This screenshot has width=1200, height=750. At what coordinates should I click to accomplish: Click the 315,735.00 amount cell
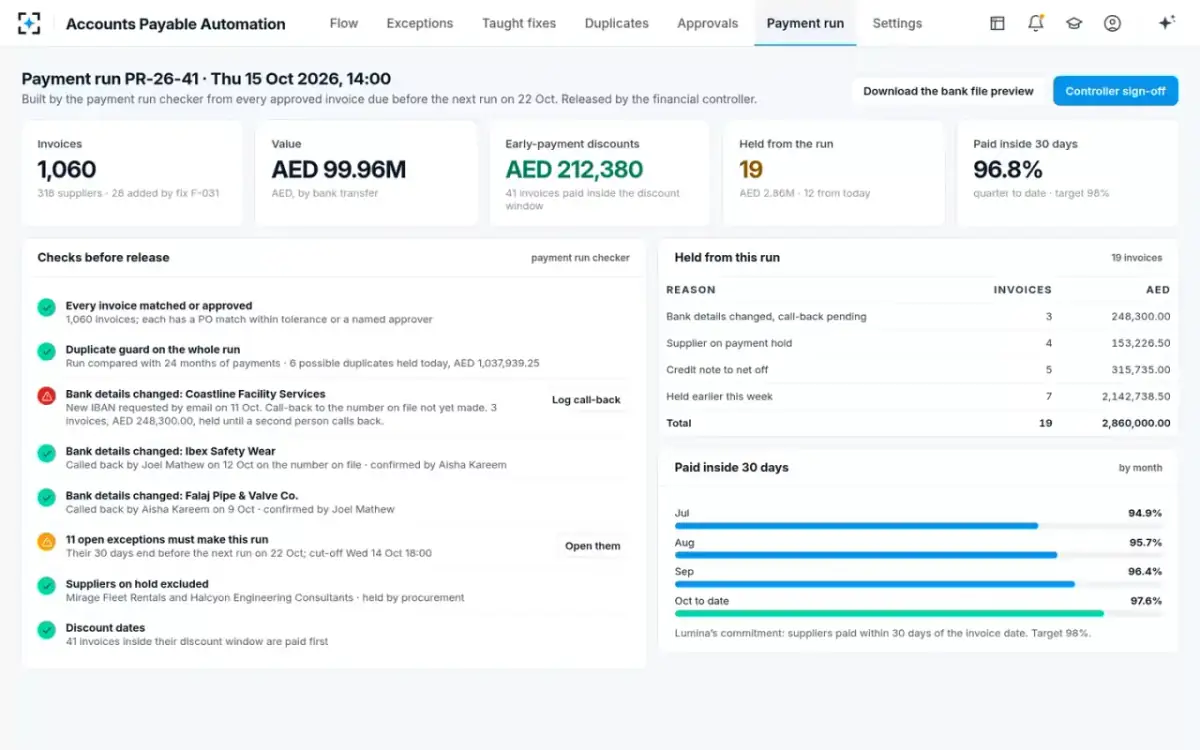point(1140,370)
